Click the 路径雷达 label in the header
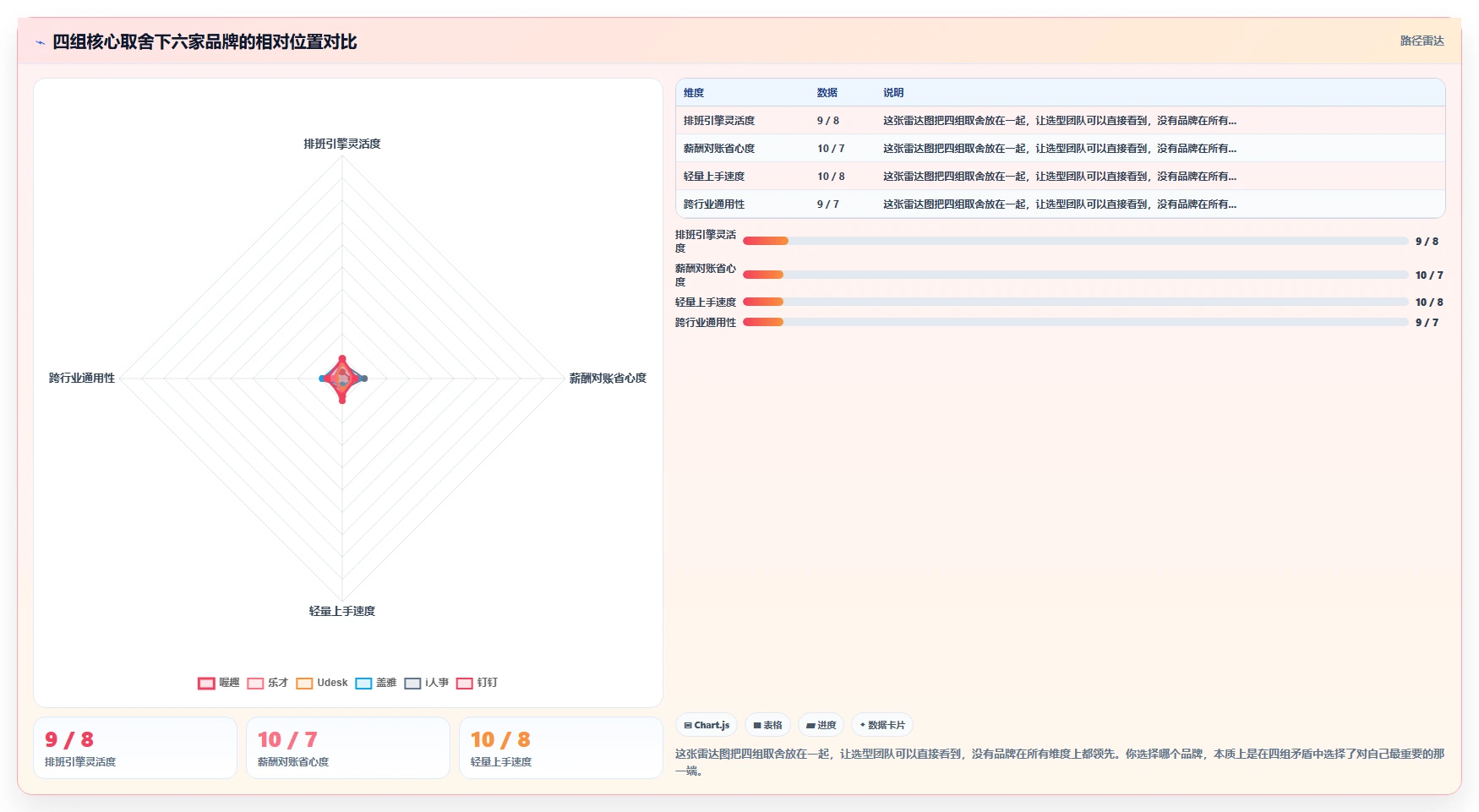The image size is (1479, 812). (x=1422, y=41)
